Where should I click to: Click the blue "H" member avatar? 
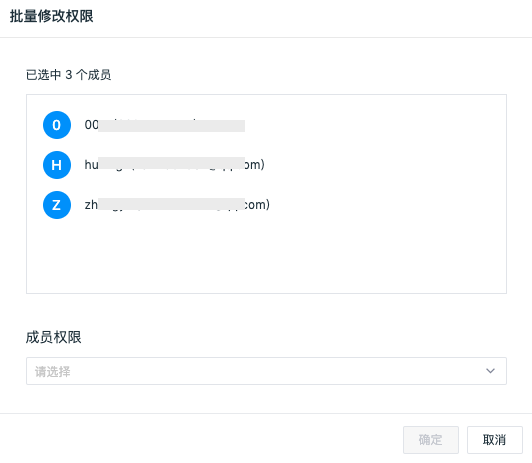[x=57, y=165]
